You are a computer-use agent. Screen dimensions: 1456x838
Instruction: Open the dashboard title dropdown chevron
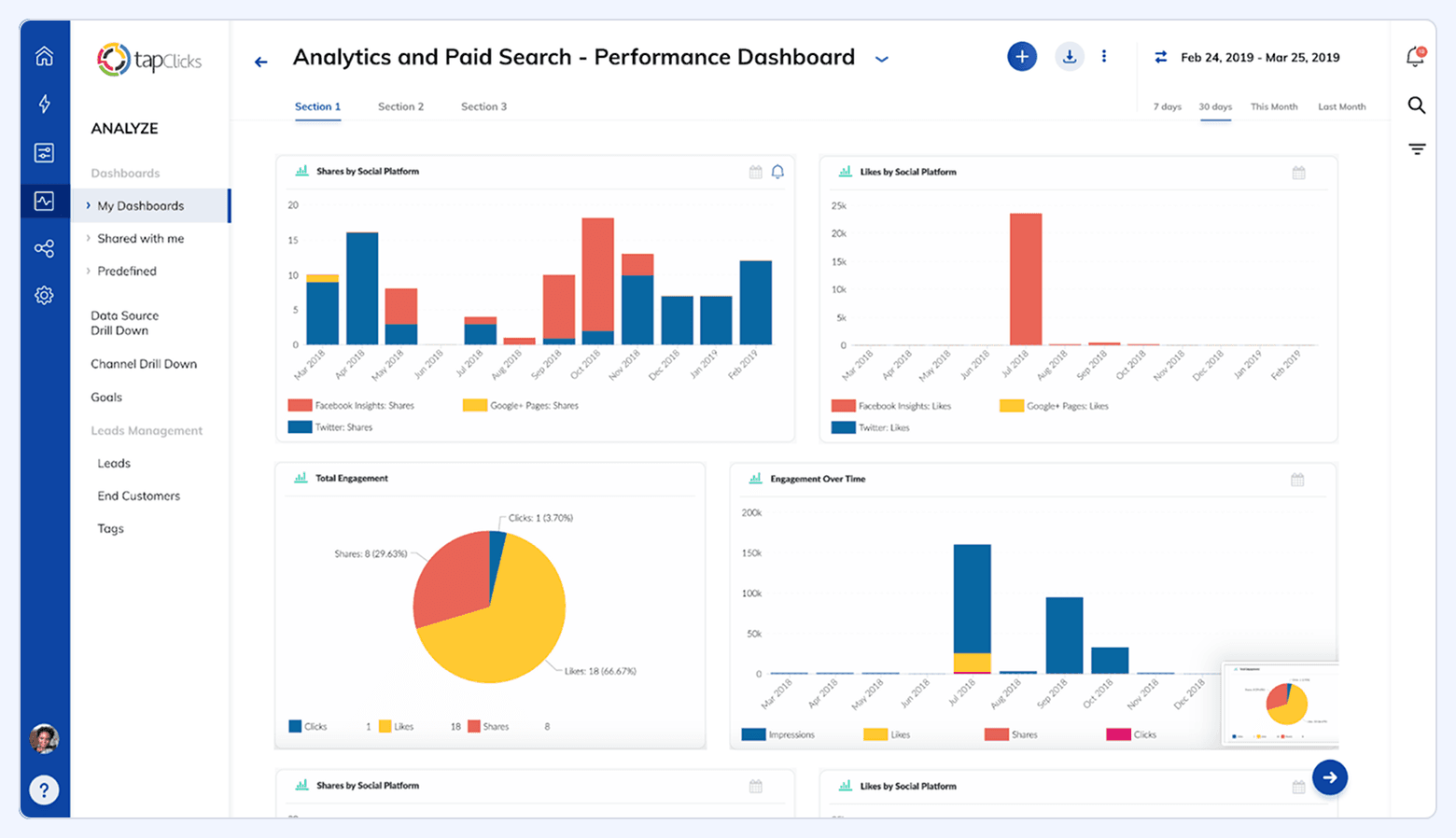click(881, 58)
